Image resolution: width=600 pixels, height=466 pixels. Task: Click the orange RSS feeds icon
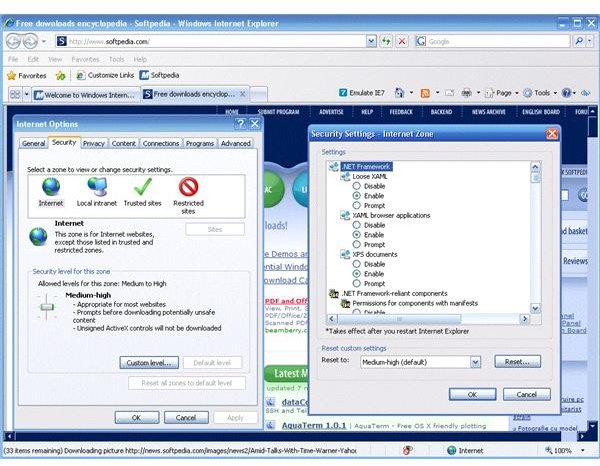tap(425, 93)
